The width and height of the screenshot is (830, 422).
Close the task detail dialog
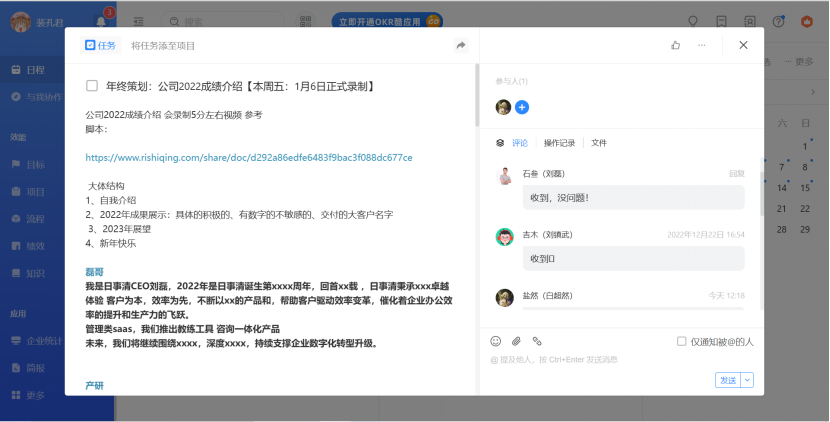tap(743, 45)
